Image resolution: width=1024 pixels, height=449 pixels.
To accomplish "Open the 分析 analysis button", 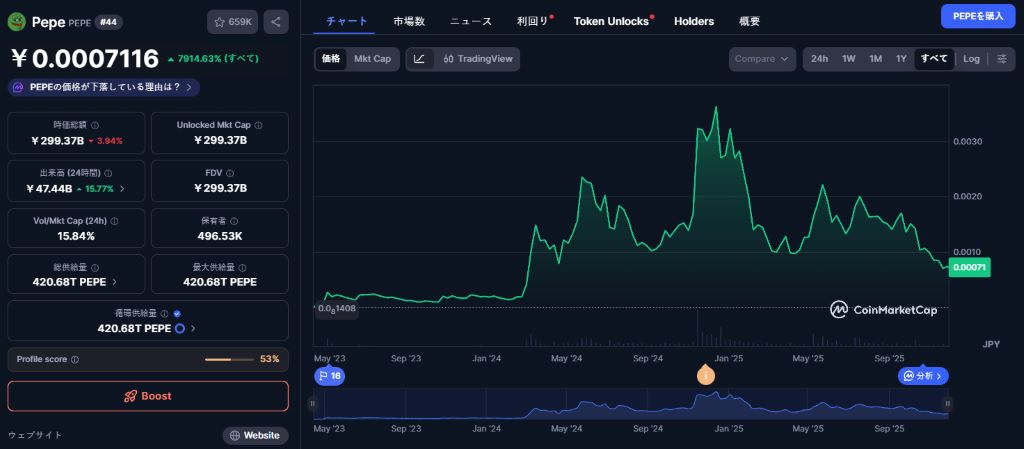I will point(923,376).
